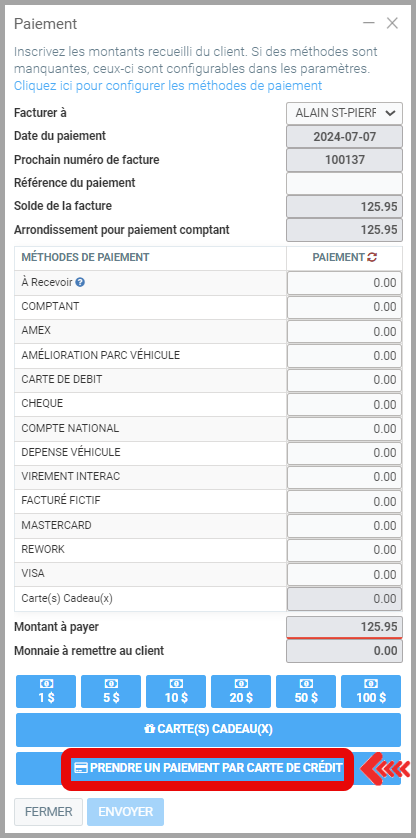Open the Facturer à customer dropdown
The width and height of the screenshot is (417, 838).
tap(344, 113)
